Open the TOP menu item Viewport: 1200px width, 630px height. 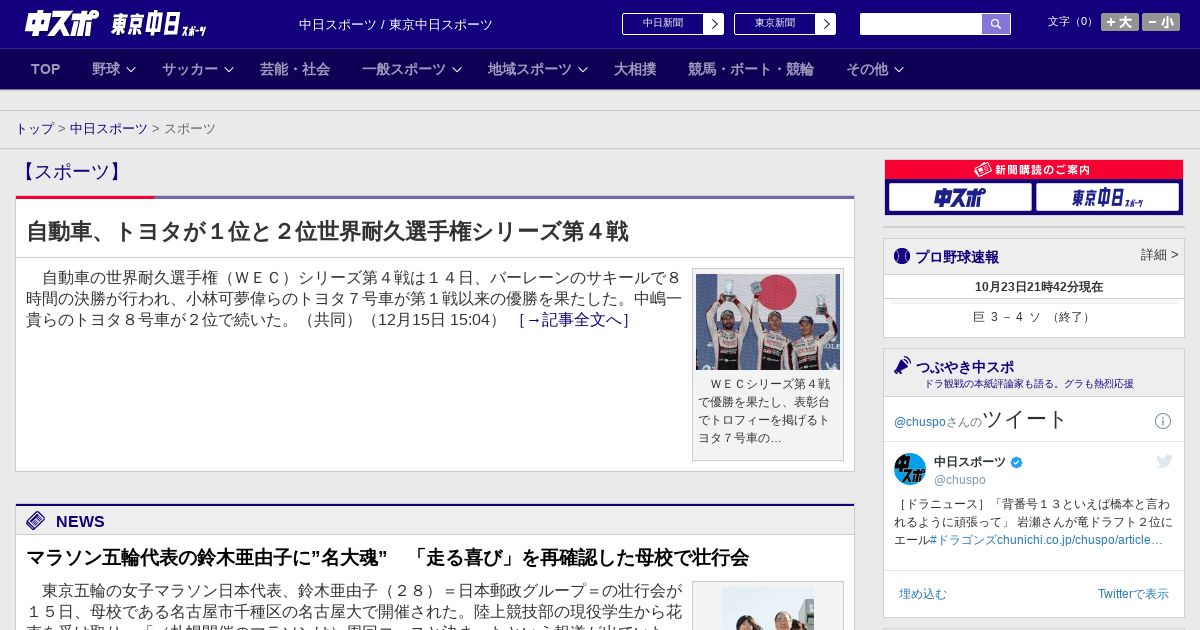(46, 69)
